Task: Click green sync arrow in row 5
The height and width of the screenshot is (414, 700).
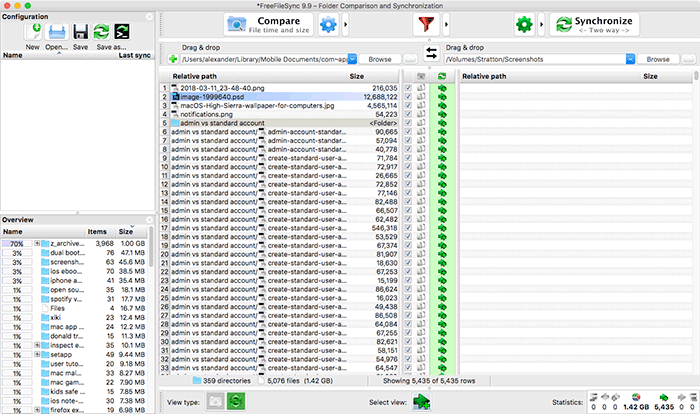Action: [442, 123]
